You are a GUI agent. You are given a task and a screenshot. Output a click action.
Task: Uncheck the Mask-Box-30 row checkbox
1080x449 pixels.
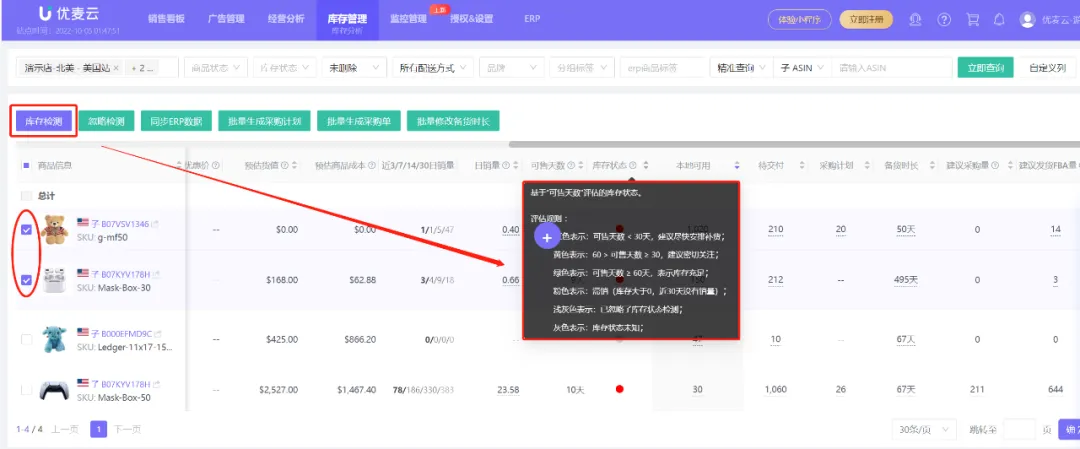27,280
